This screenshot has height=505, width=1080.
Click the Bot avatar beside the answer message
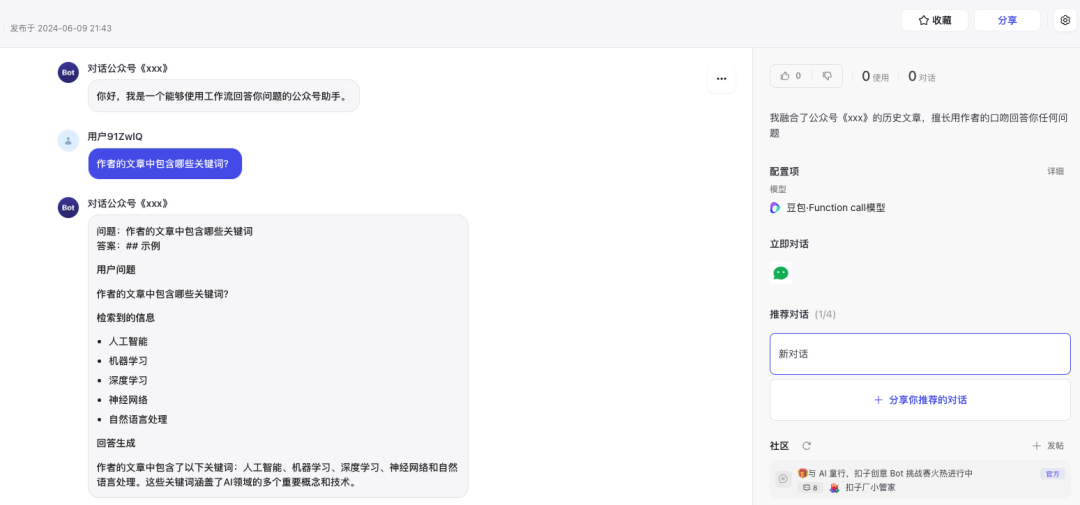point(68,207)
